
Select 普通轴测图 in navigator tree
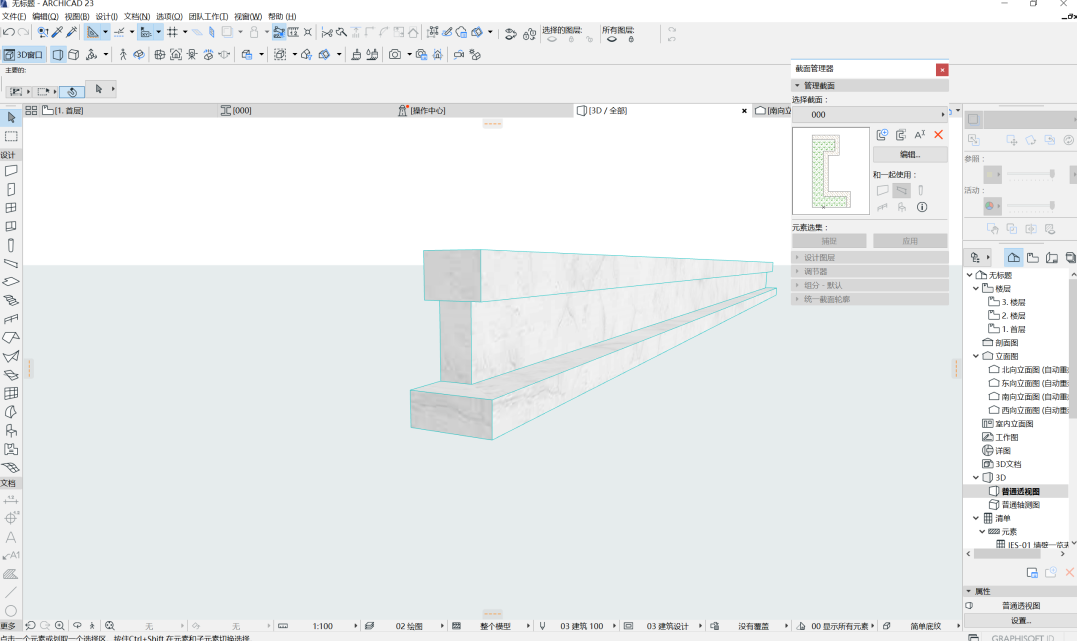click(1020, 505)
